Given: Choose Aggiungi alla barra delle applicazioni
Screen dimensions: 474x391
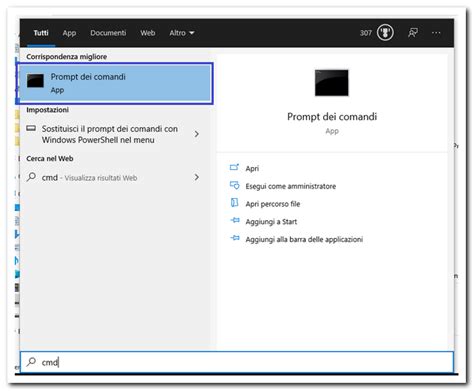Looking at the screenshot, I should 304,239.
